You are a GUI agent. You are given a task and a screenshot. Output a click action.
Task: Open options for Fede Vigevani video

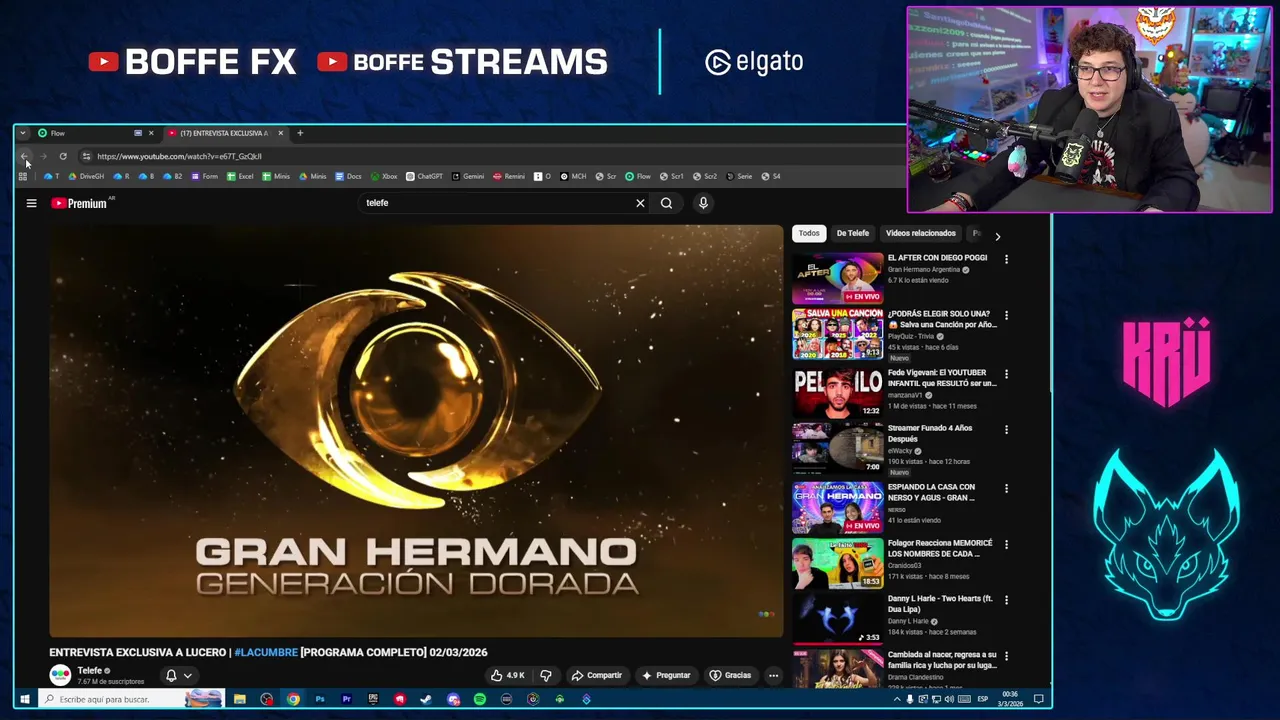(1006, 374)
